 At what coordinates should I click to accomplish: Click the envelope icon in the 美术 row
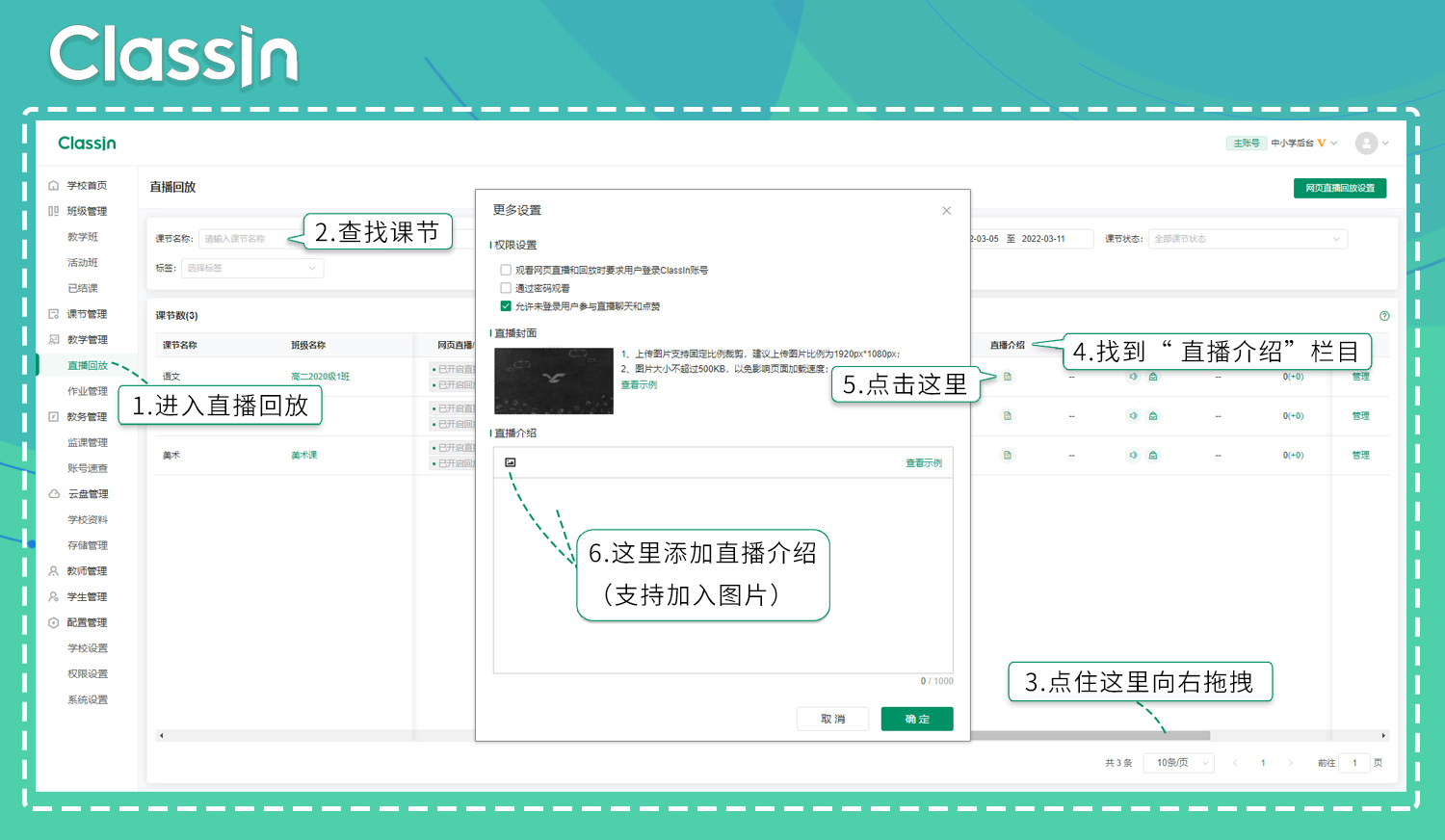1153,455
